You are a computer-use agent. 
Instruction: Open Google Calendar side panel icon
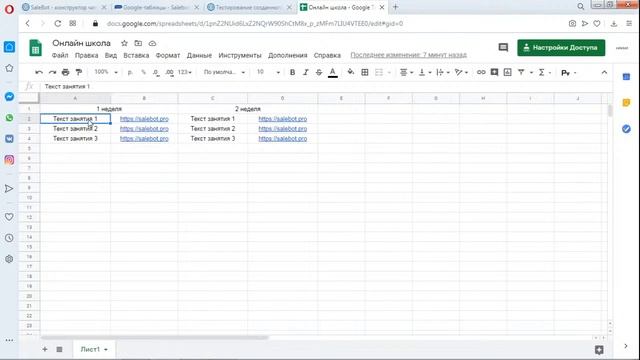click(x=626, y=77)
